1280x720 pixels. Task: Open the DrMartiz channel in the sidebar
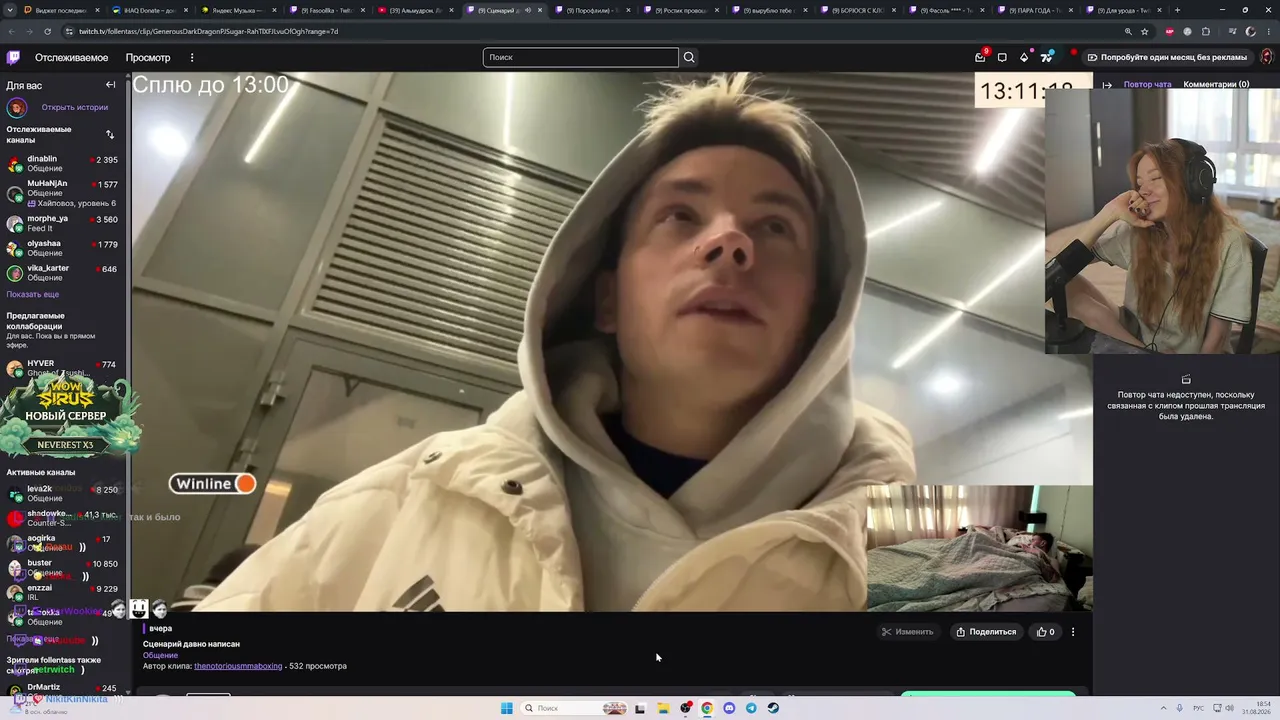tap(63, 691)
